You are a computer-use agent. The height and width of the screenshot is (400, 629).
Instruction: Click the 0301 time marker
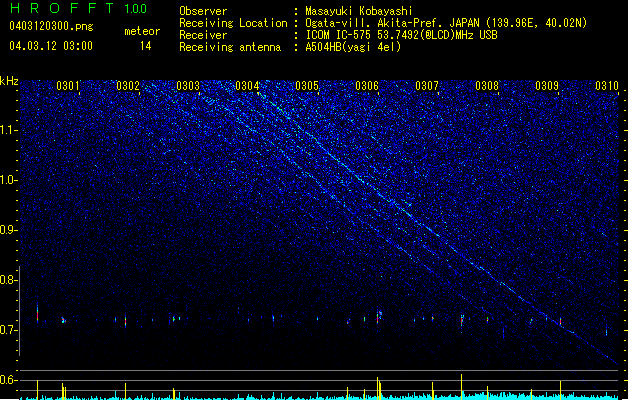(x=68, y=86)
